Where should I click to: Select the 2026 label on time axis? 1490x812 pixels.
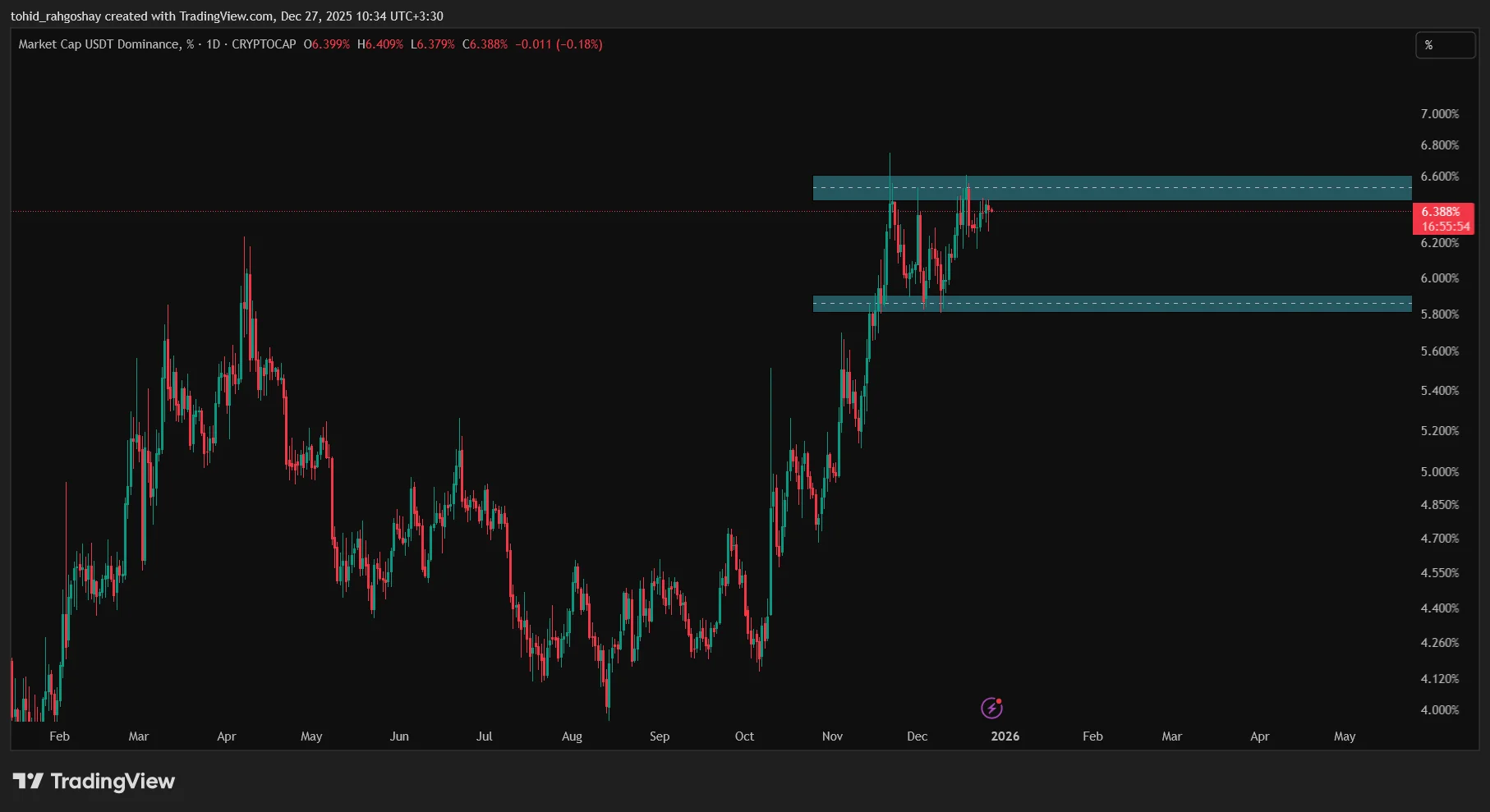pyautogui.click(x=1005, y=736)
